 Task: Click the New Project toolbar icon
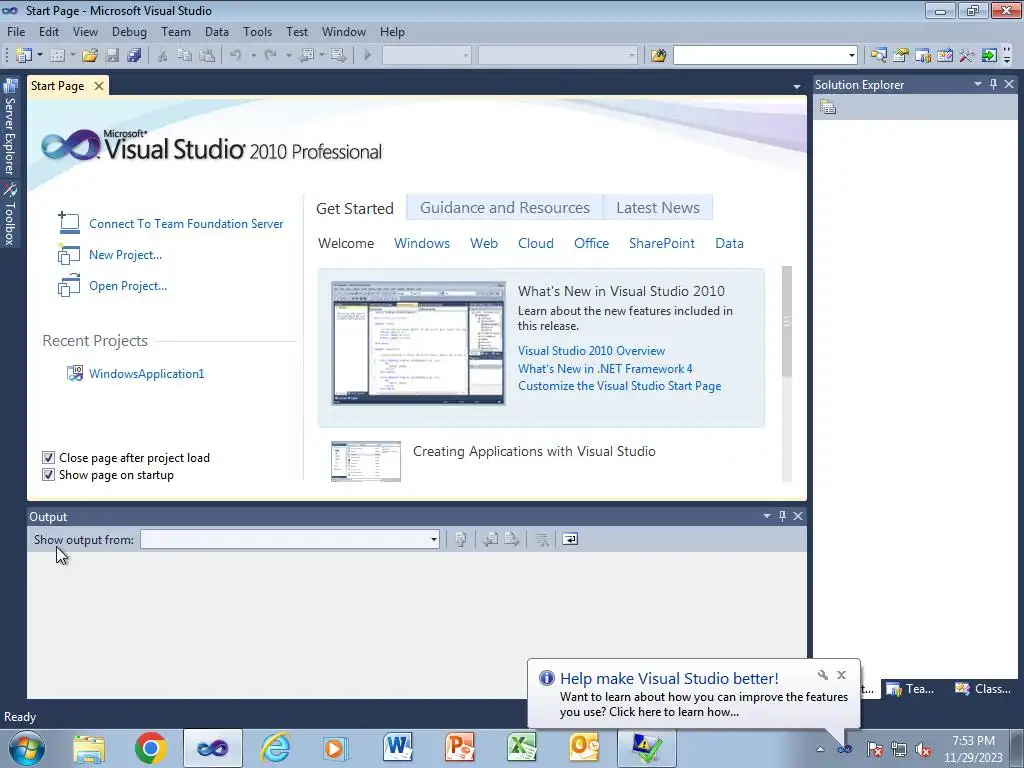pos(24,56)
